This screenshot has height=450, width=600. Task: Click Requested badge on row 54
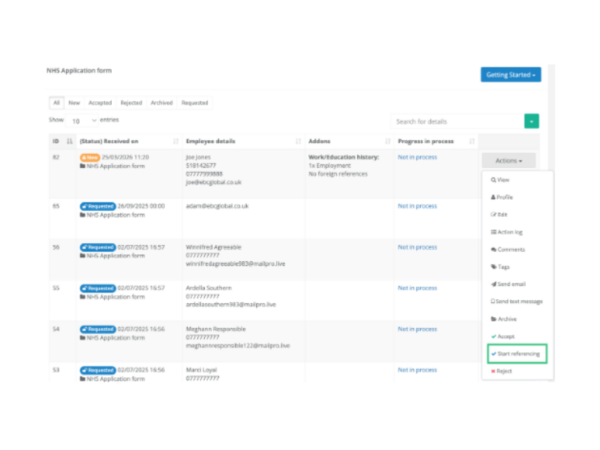(98, 329)
